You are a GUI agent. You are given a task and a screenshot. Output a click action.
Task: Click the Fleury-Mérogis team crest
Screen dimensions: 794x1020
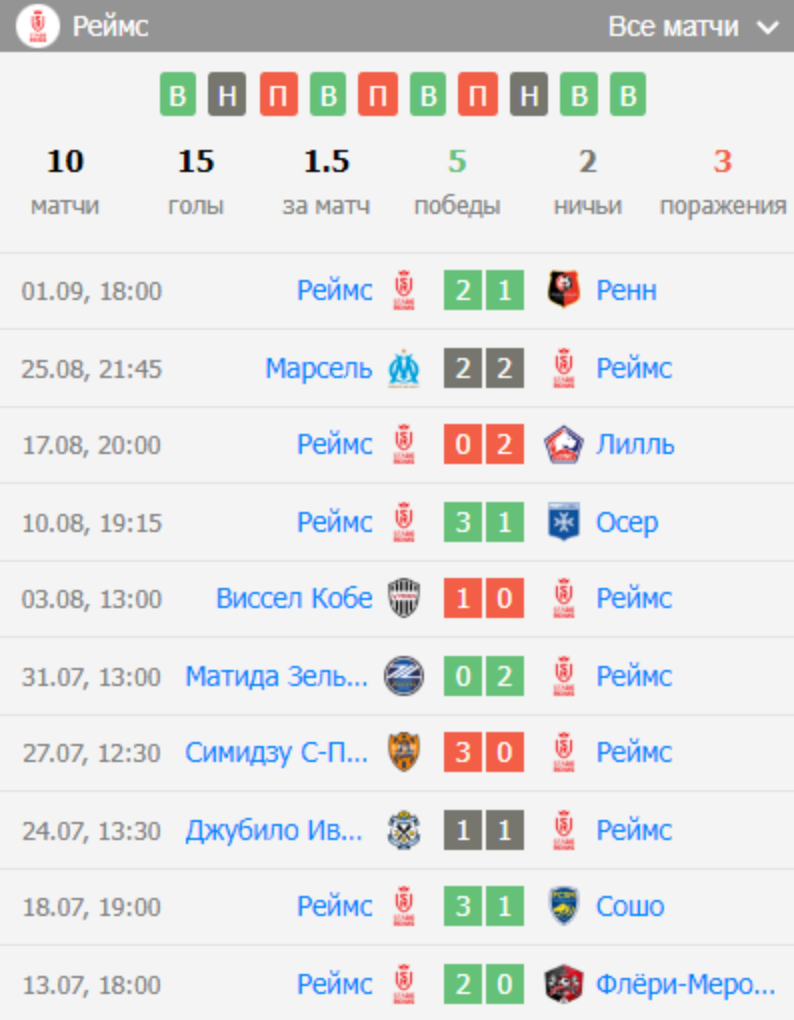pos(564,984)
